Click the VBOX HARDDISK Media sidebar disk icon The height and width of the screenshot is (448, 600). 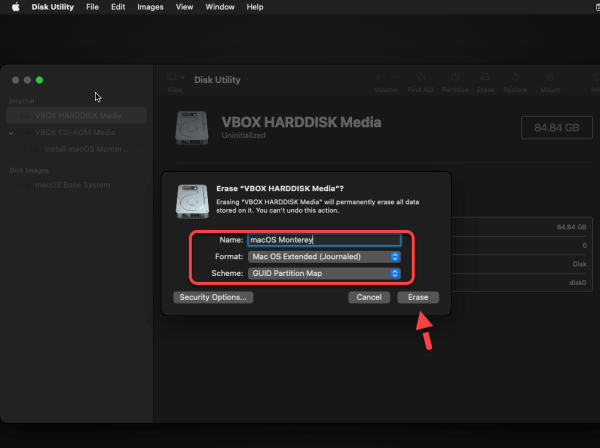click(25, 116)
